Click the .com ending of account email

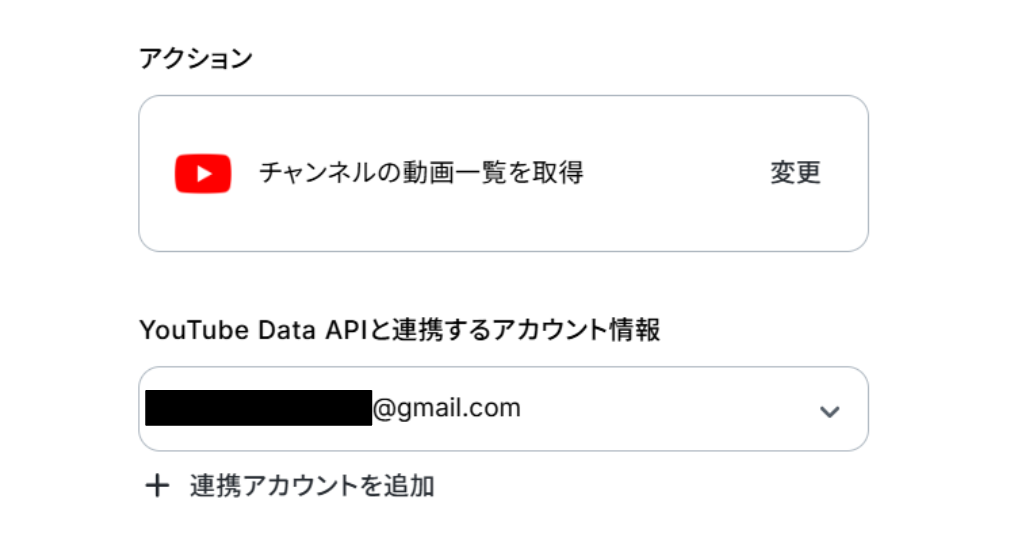[498, 408]
